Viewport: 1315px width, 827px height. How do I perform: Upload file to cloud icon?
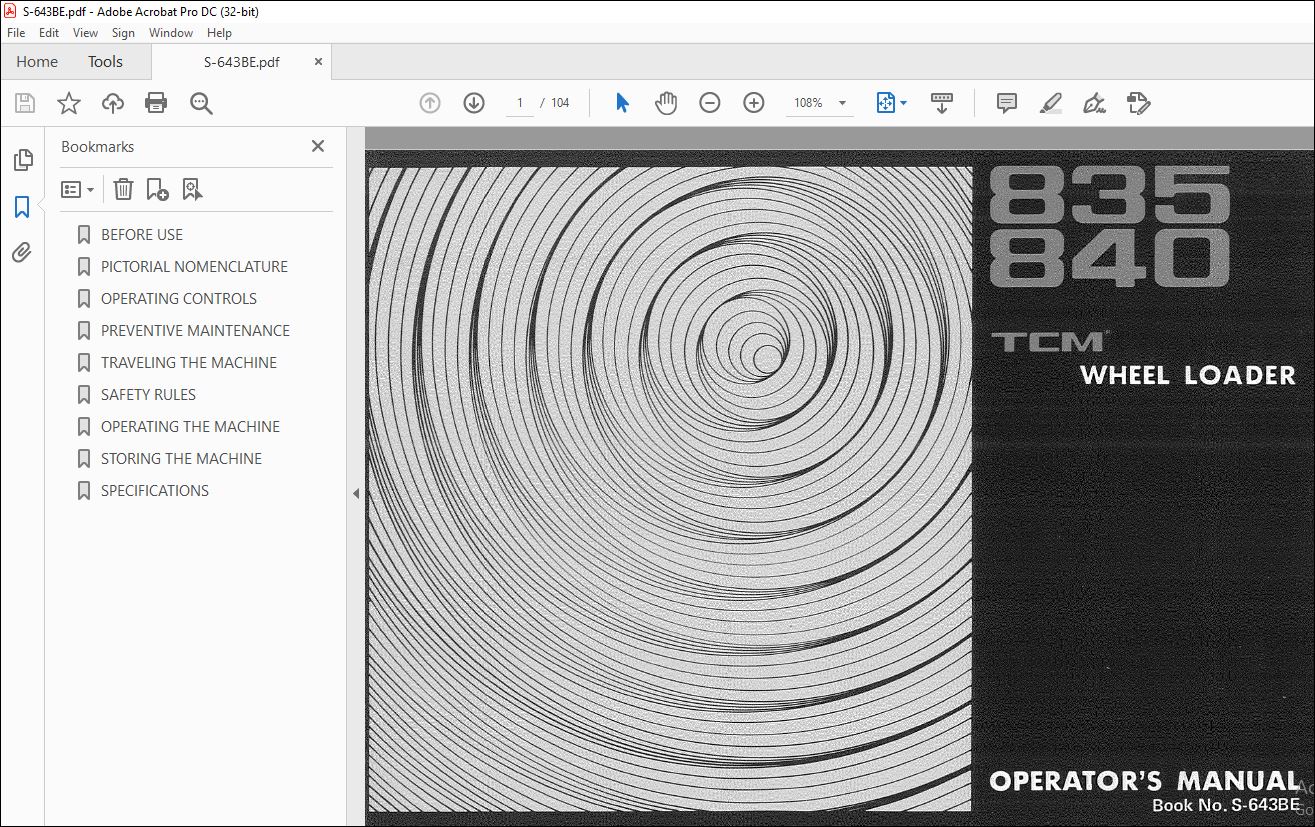[x=113, y=103]
